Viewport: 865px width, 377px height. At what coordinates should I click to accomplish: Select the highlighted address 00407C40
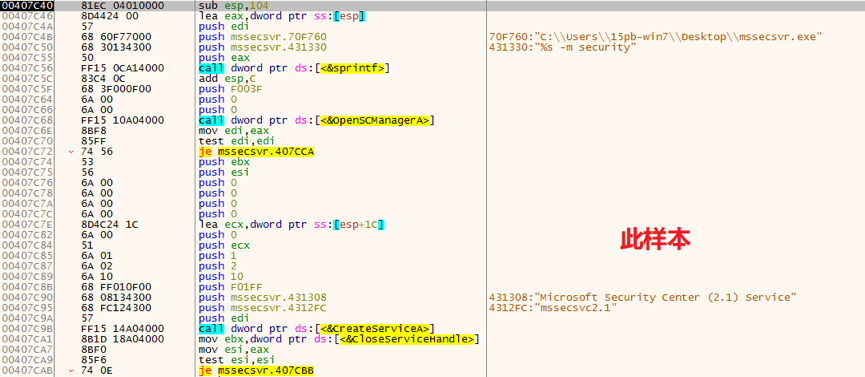tap(26, 6)
